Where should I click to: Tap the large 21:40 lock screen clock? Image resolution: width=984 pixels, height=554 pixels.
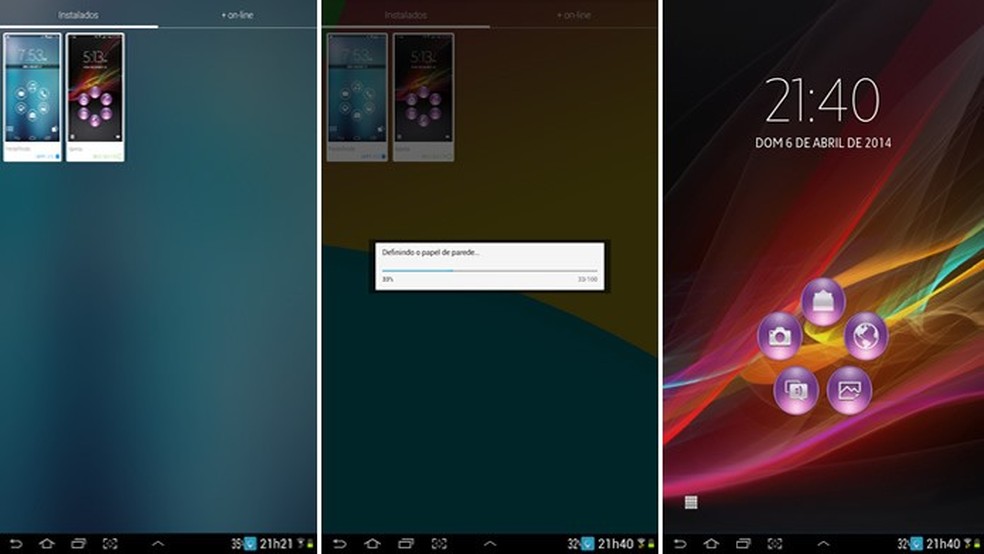(x=823, y=100)
